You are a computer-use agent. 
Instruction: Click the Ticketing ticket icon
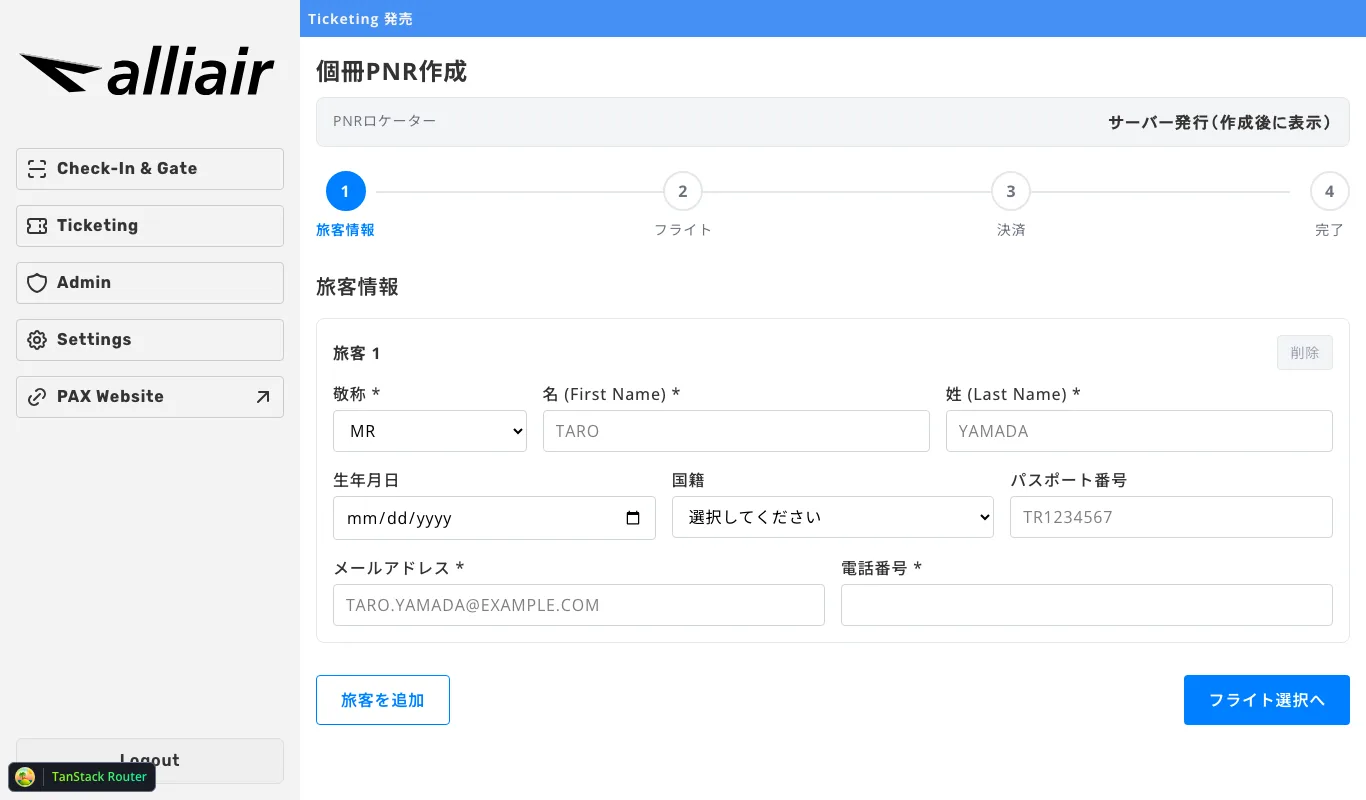pos(37,226)
